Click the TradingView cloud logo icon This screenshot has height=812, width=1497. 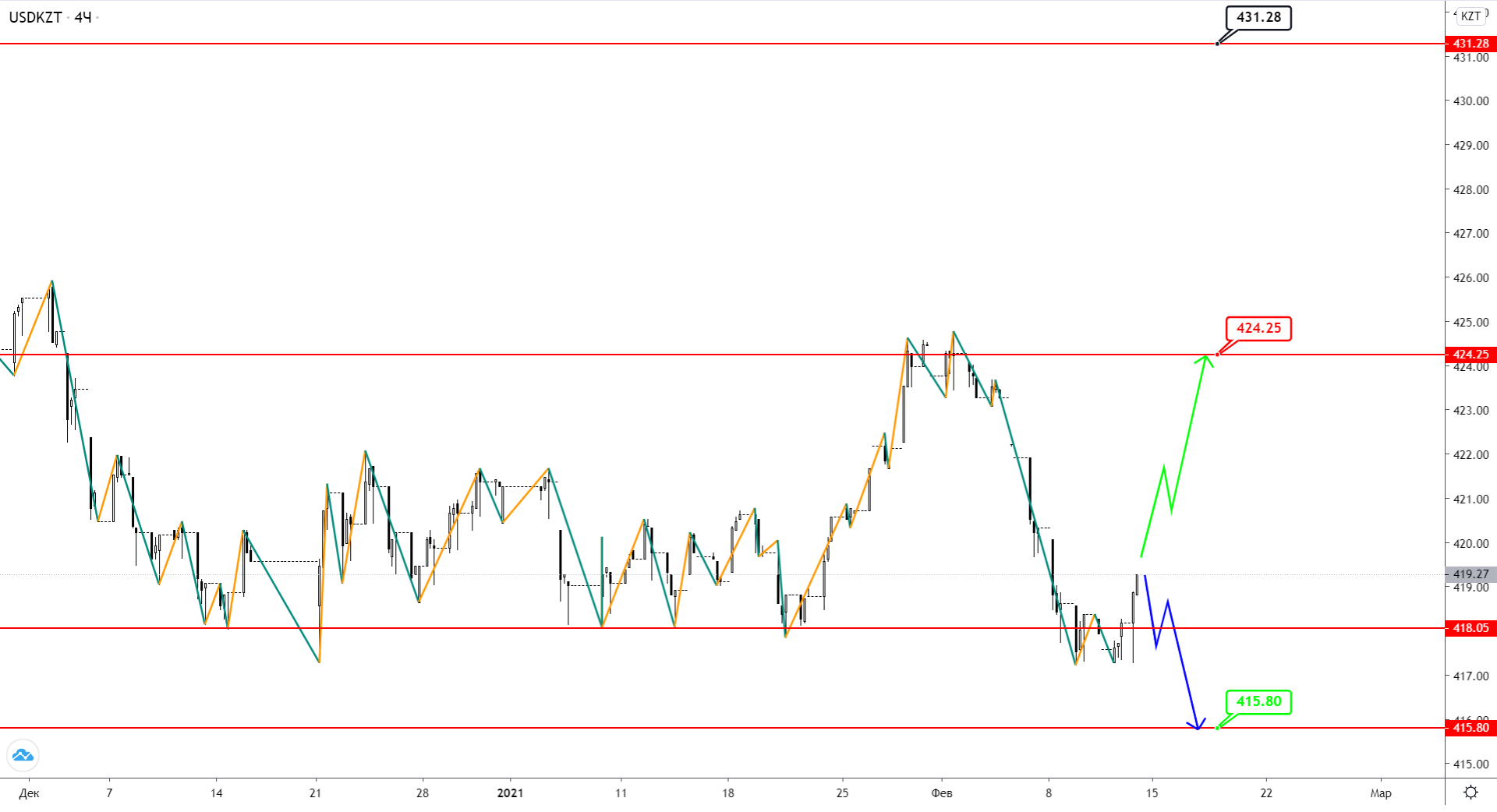[x=23, y=755]
